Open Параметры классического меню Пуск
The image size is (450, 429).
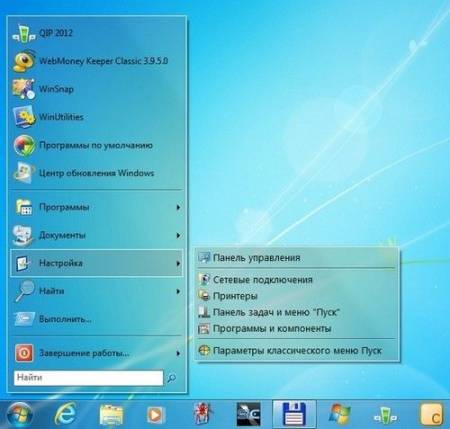(297, 351)
